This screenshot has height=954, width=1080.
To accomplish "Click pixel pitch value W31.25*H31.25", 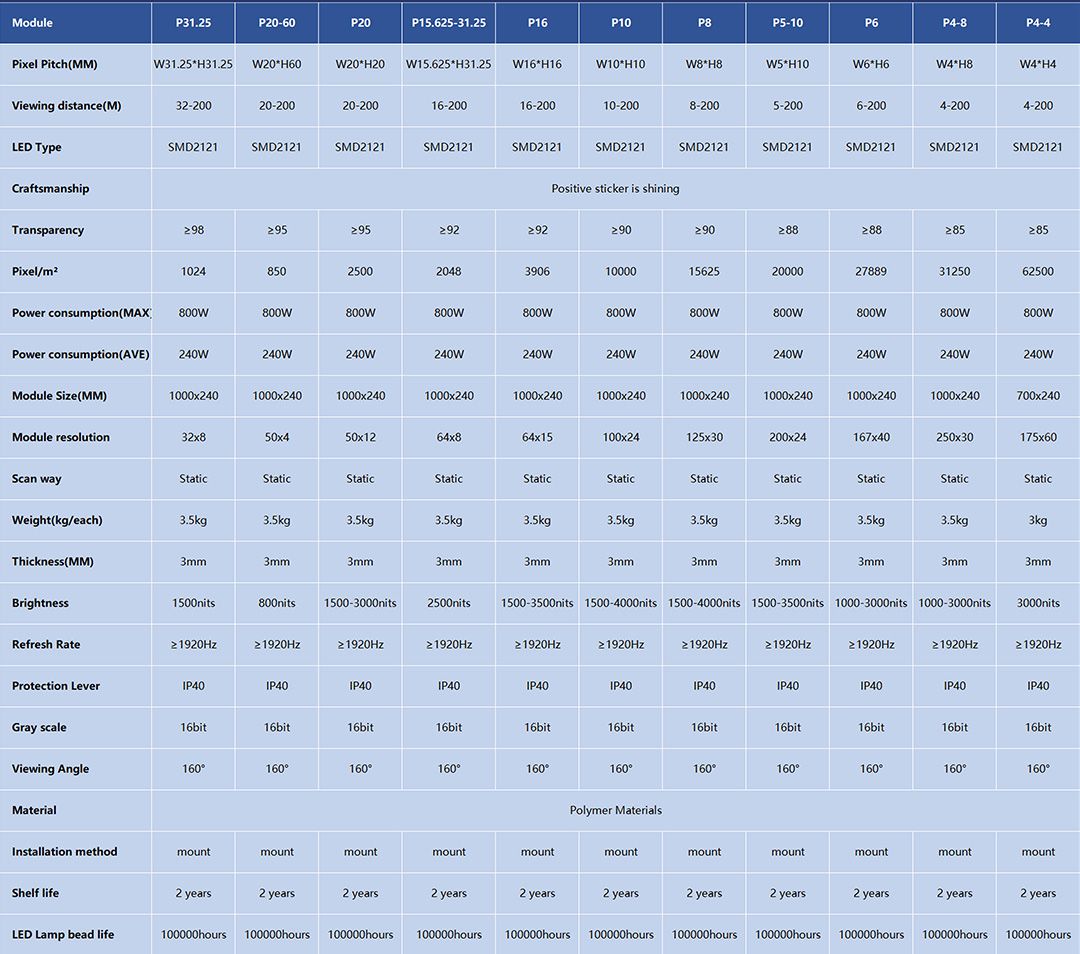I will 194,64.
